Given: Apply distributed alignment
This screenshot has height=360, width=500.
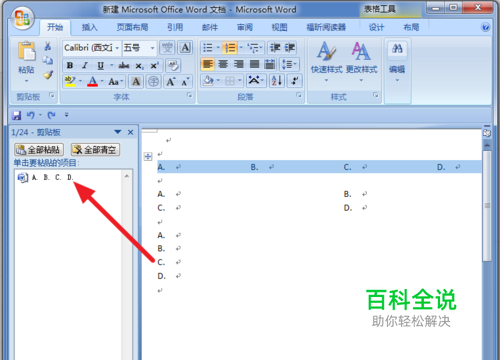Looking at the screenshot, I should pyautogui.click(x=270, y=64).
